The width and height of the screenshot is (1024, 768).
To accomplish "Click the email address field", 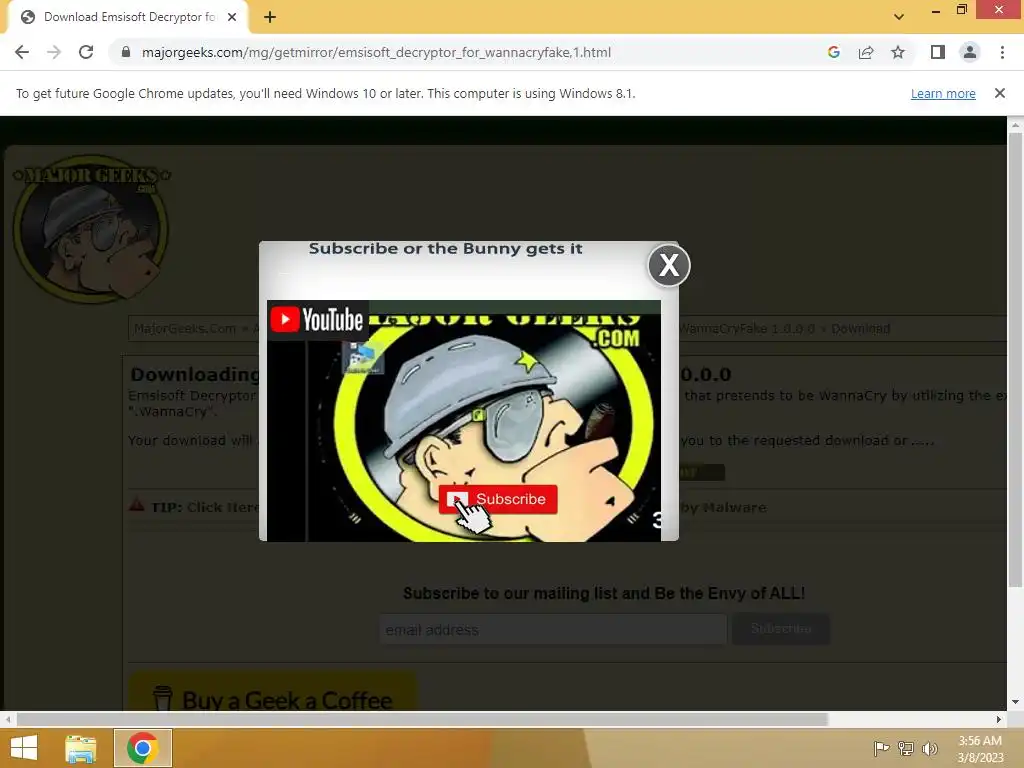I will point(552,630).
